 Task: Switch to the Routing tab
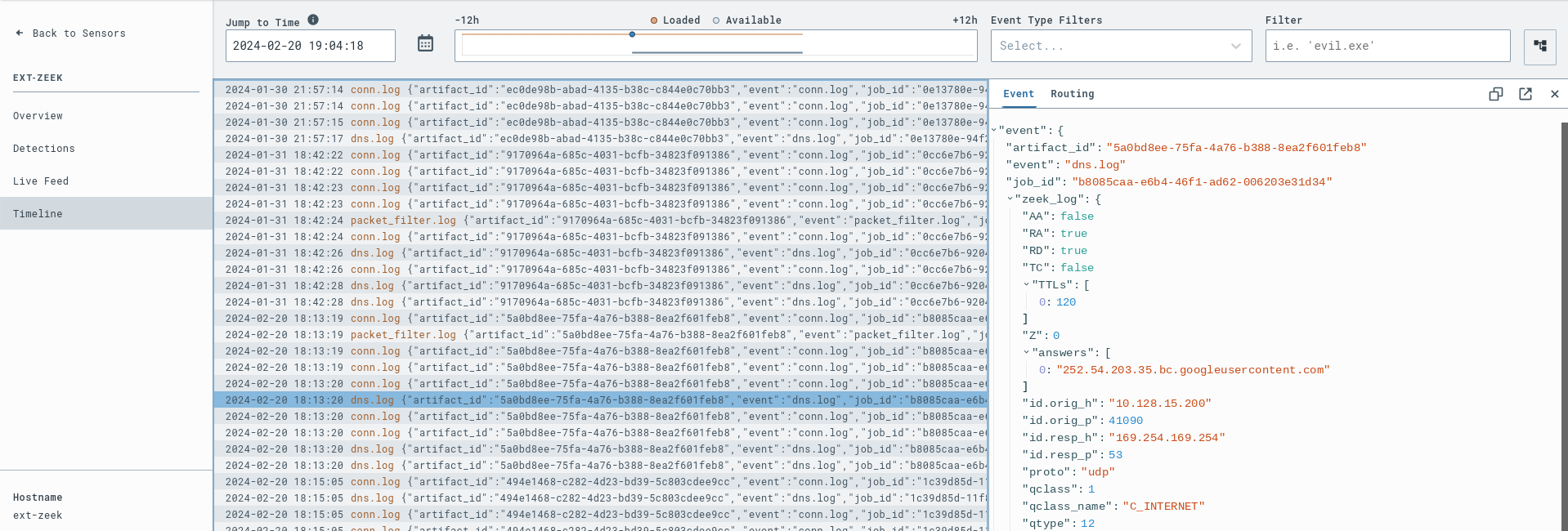click(x=1073, y=94)
